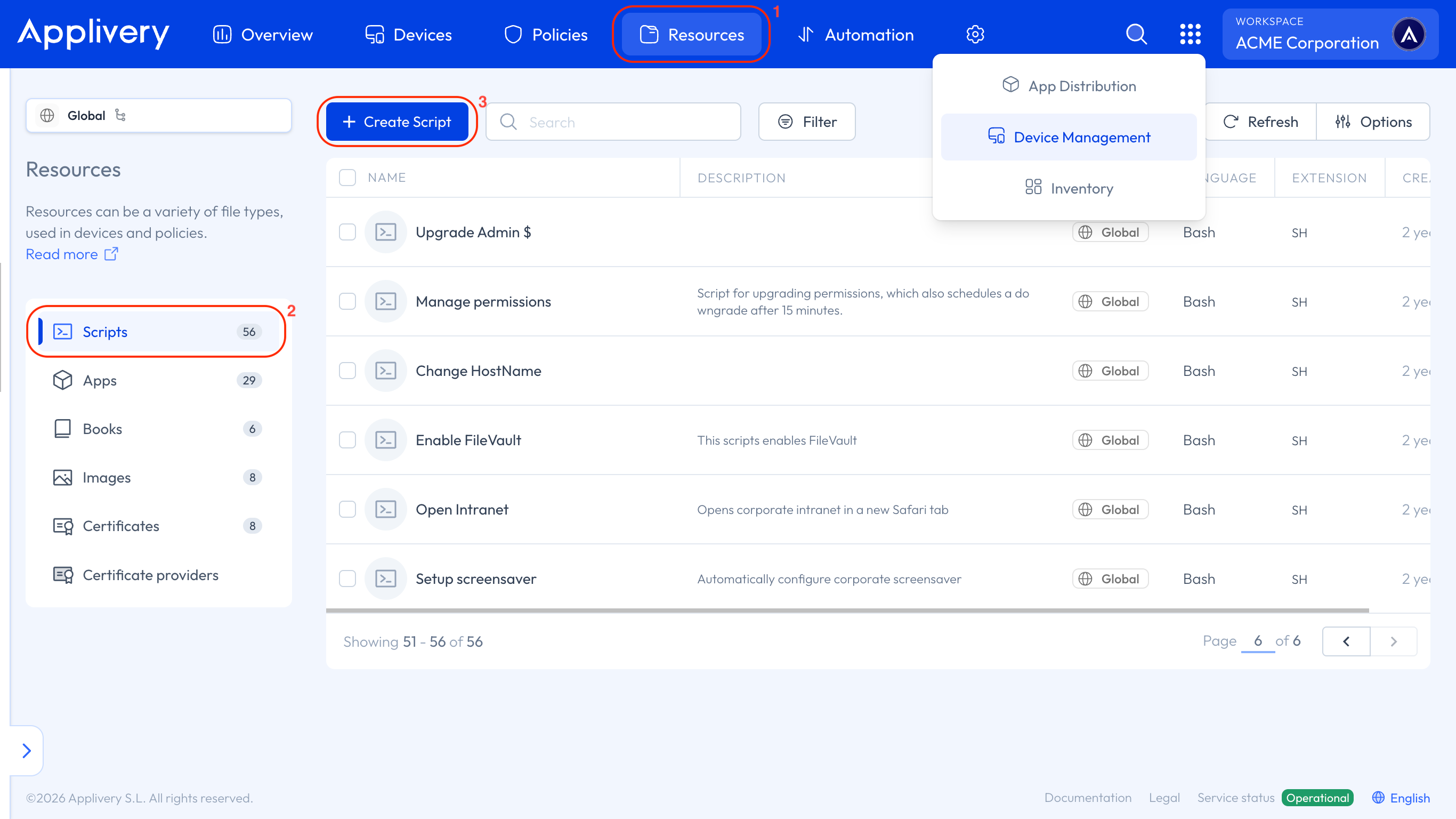Open the settings gear icon in top nav
This screenshot has width=1456, height=819.
[x=975, y=35]
